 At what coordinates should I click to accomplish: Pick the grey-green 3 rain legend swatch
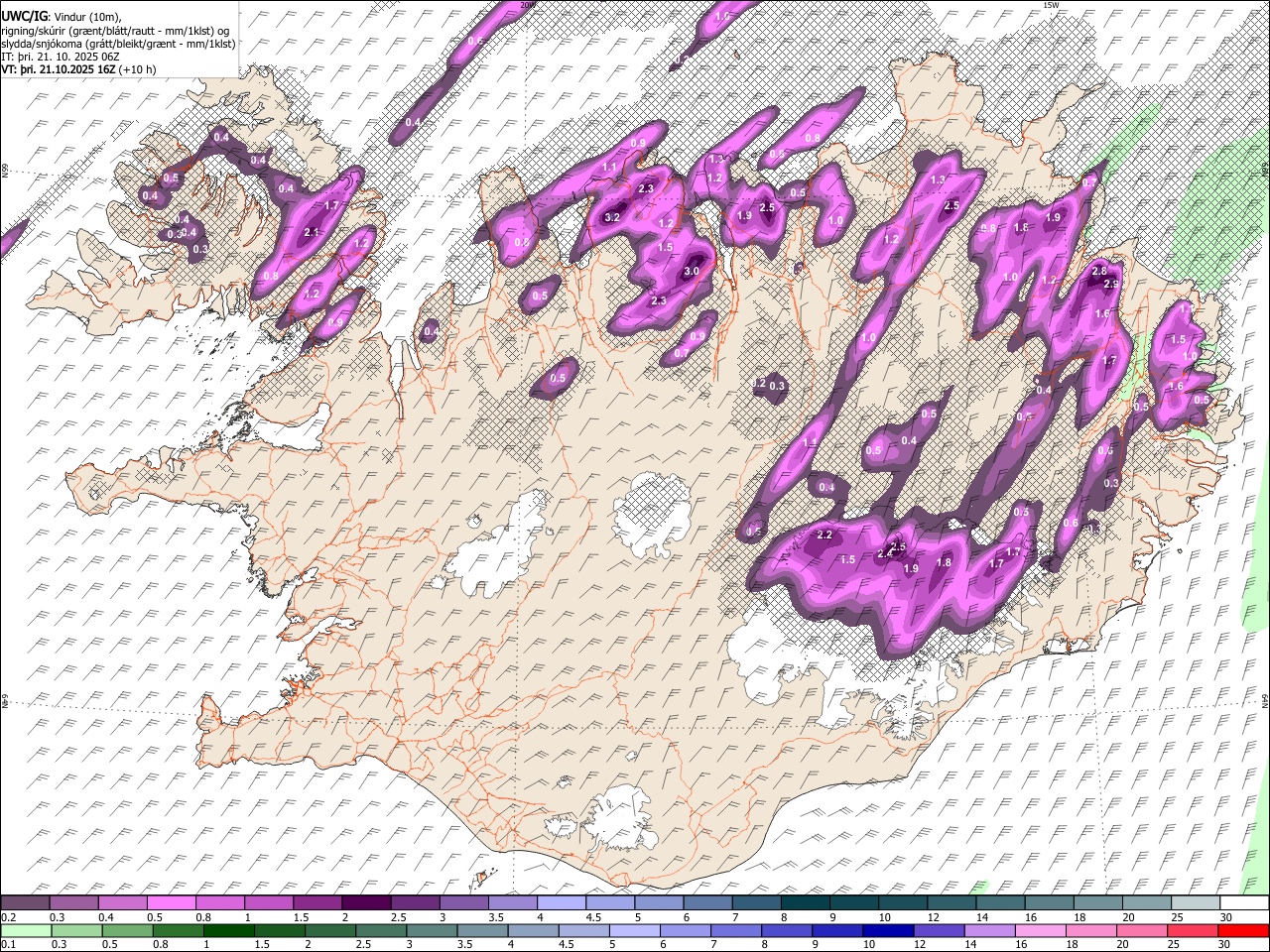pyautogui.click(x=432, y=930)
